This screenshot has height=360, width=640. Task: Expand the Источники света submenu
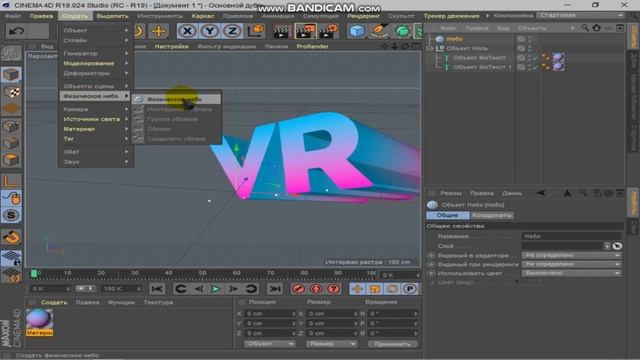tap(96, 119)
